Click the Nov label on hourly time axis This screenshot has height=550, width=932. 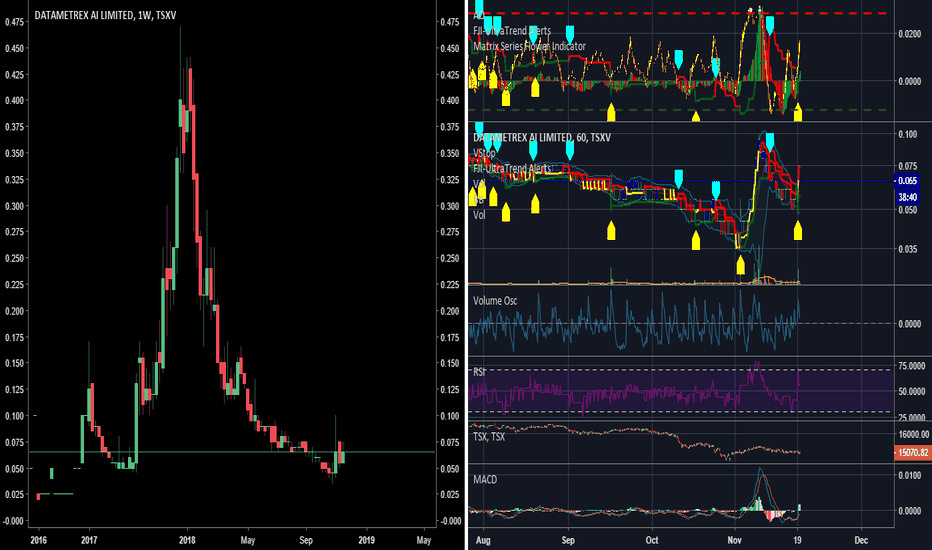(735, 540)
